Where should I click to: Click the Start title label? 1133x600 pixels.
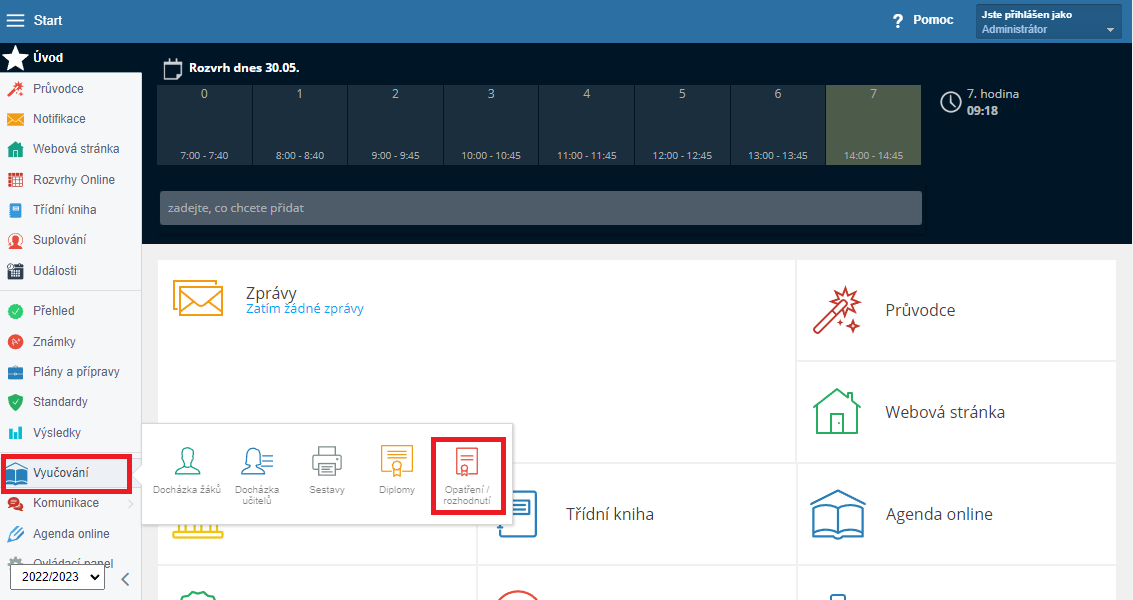(x=48, y=20)
